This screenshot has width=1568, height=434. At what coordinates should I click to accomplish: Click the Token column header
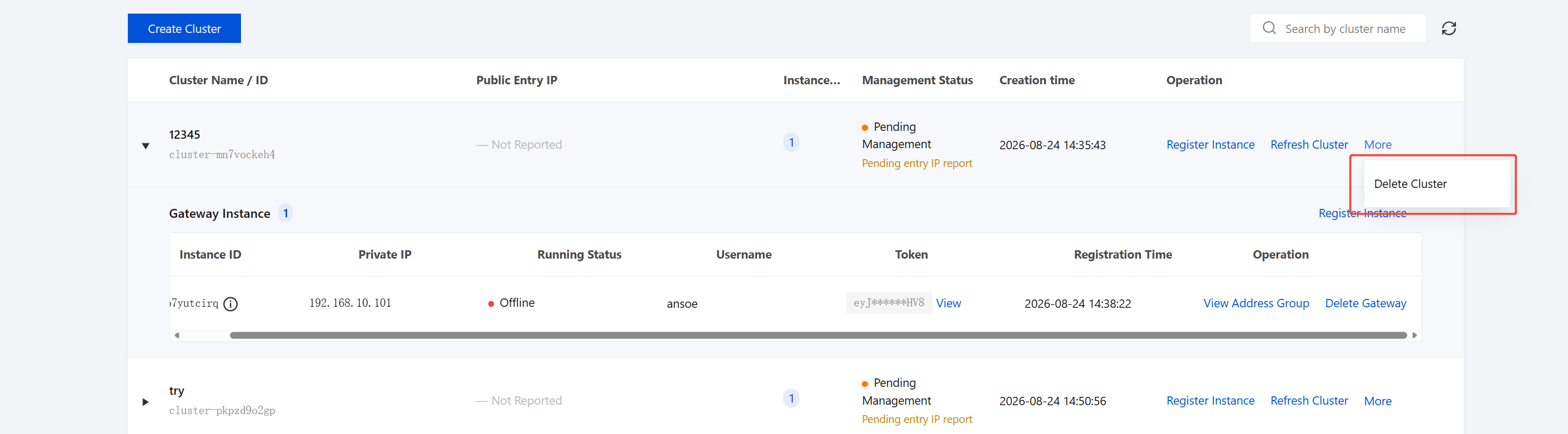(x=911, y=255)
